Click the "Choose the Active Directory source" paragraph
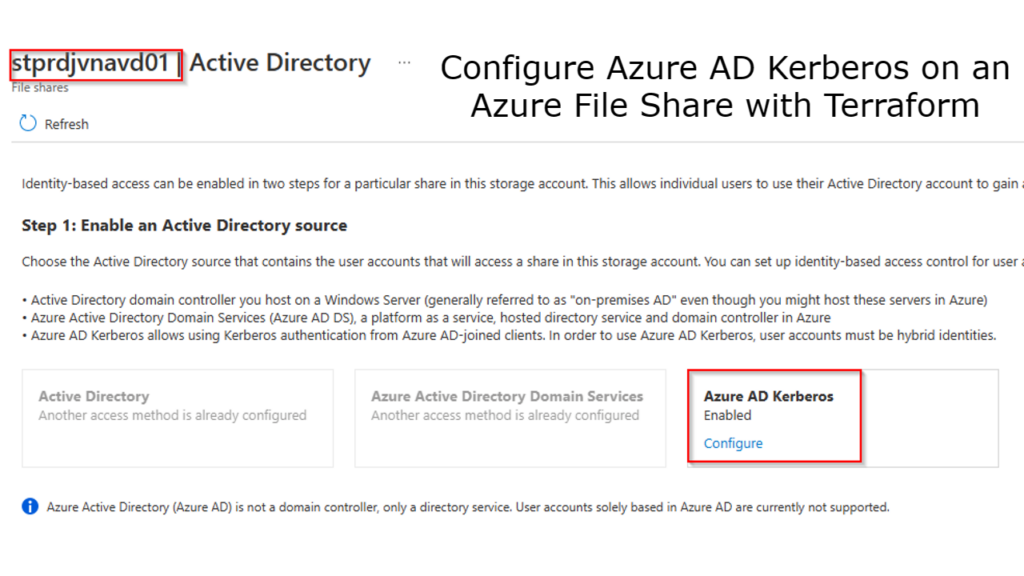This screenshot has width=1024, height=576. pos(520,262)
